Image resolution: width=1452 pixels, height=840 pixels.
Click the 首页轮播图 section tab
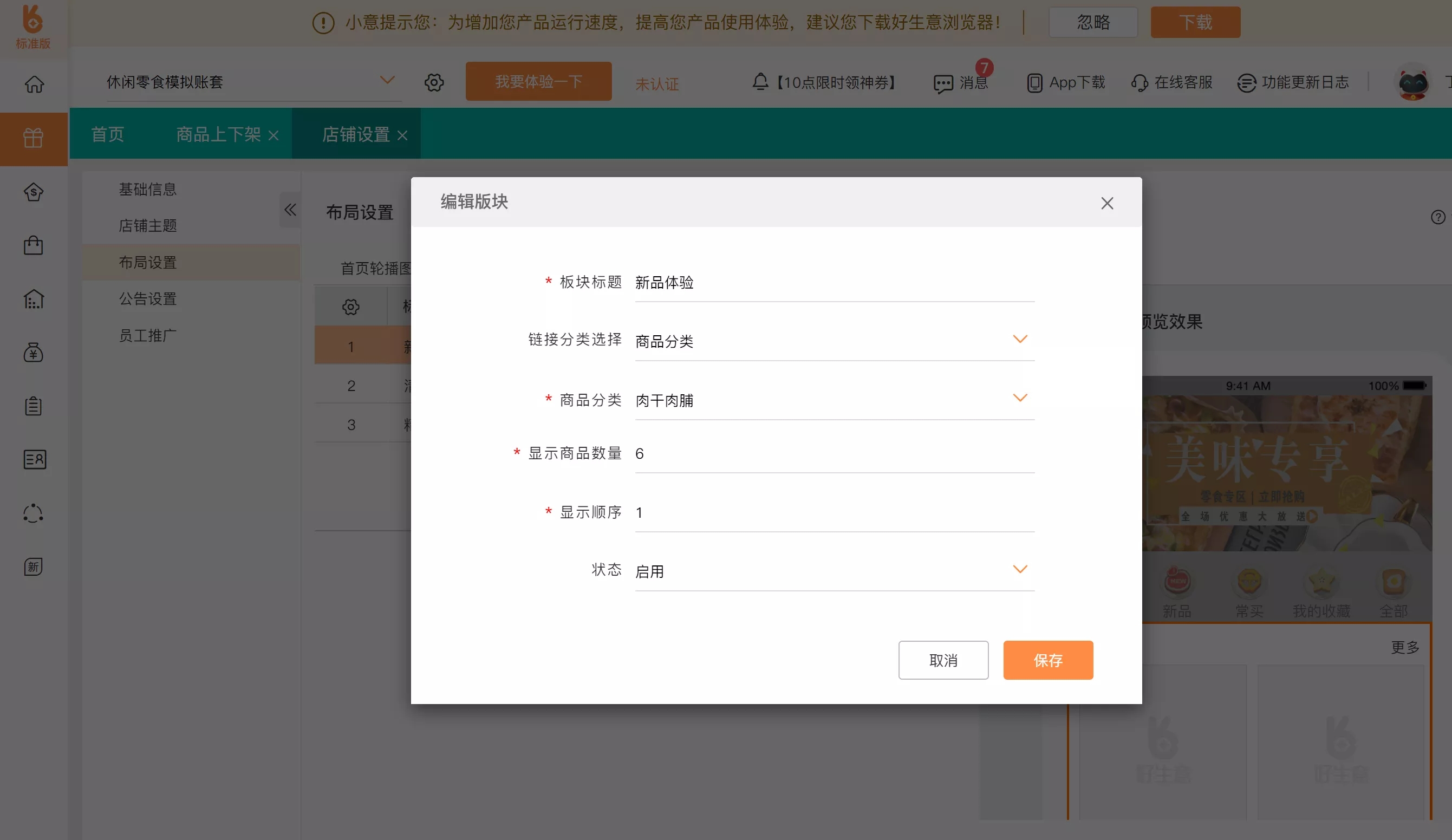tap(376, 268)
